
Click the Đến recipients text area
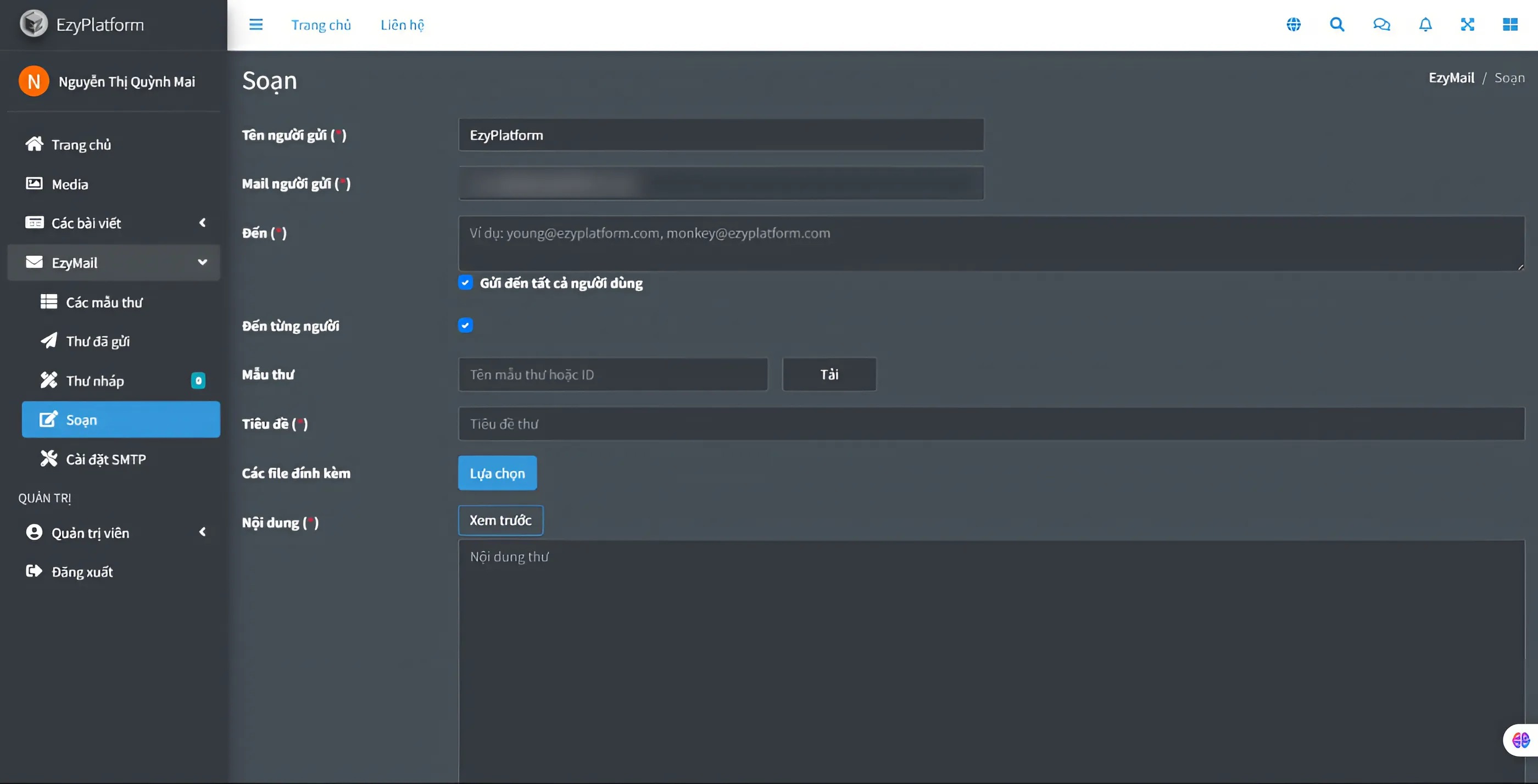point(991,243)
